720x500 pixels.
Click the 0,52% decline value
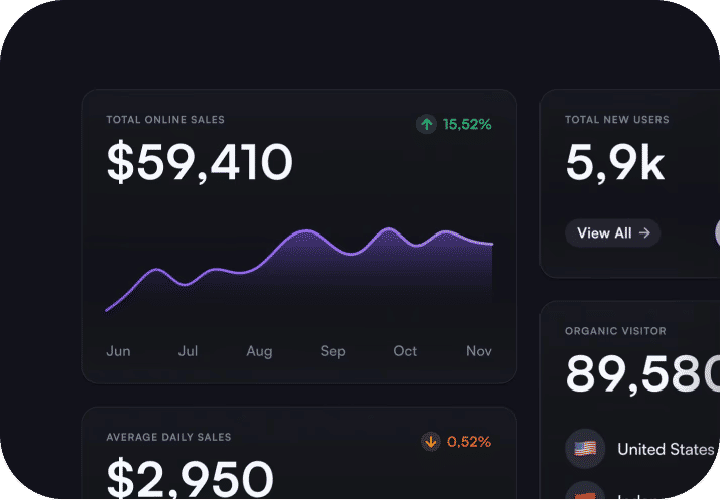pyautogui.click(x=469, y=442)
